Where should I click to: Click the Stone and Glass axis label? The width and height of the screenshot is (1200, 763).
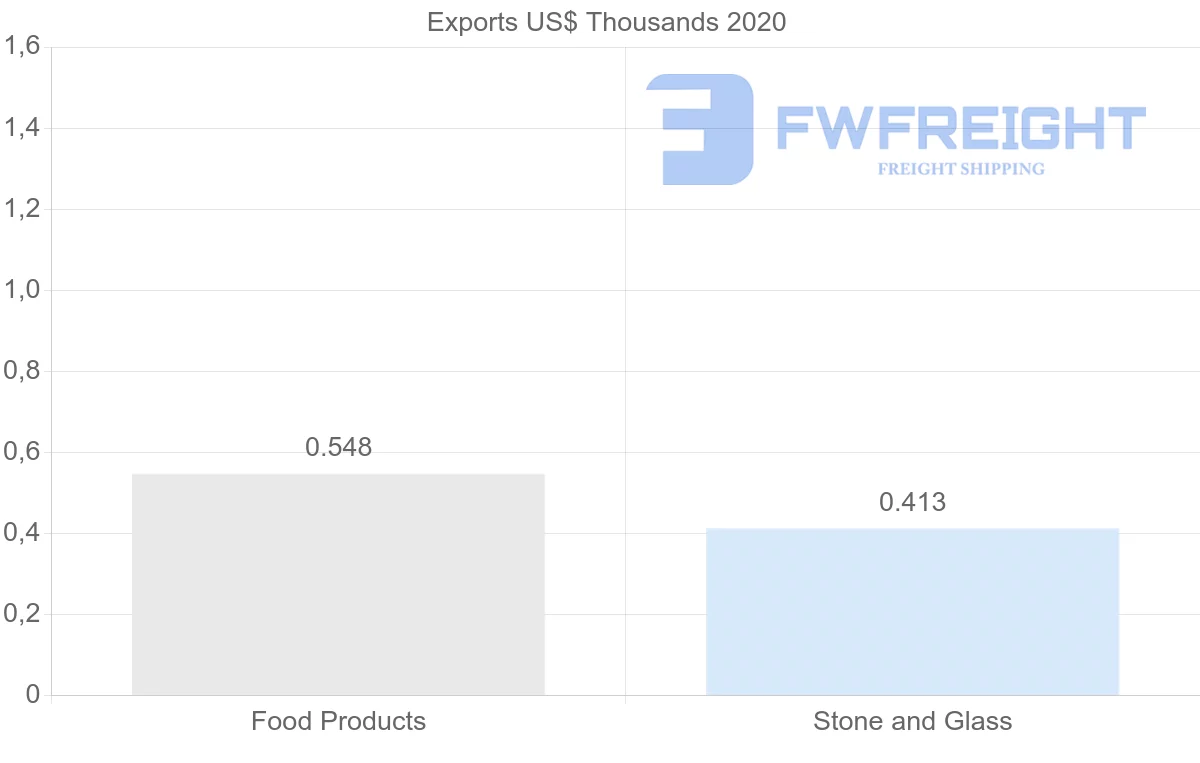click(x=912, y=721)
